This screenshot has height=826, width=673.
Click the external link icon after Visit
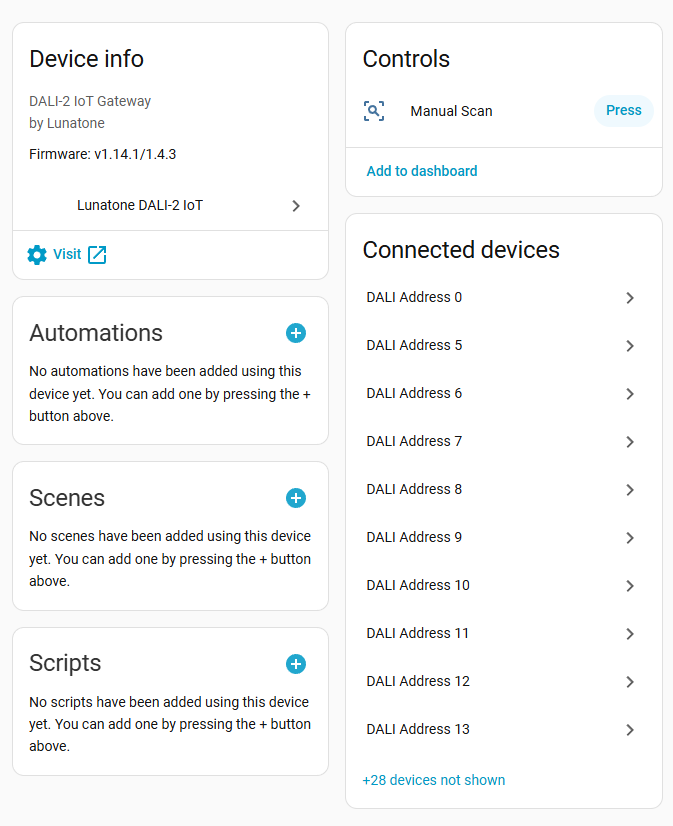click(x=97, y=255)
